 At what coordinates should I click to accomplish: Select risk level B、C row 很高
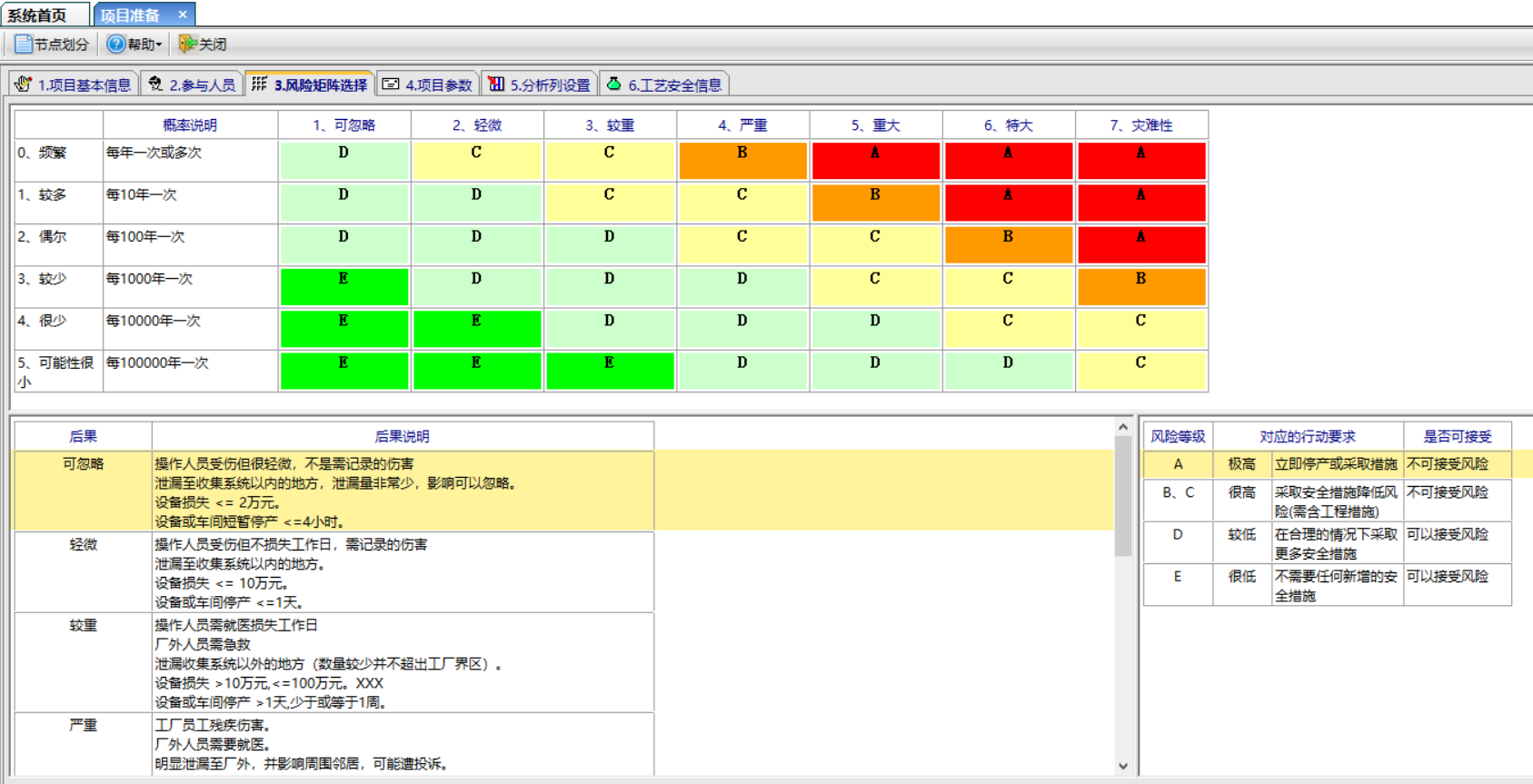[1328, 501]
